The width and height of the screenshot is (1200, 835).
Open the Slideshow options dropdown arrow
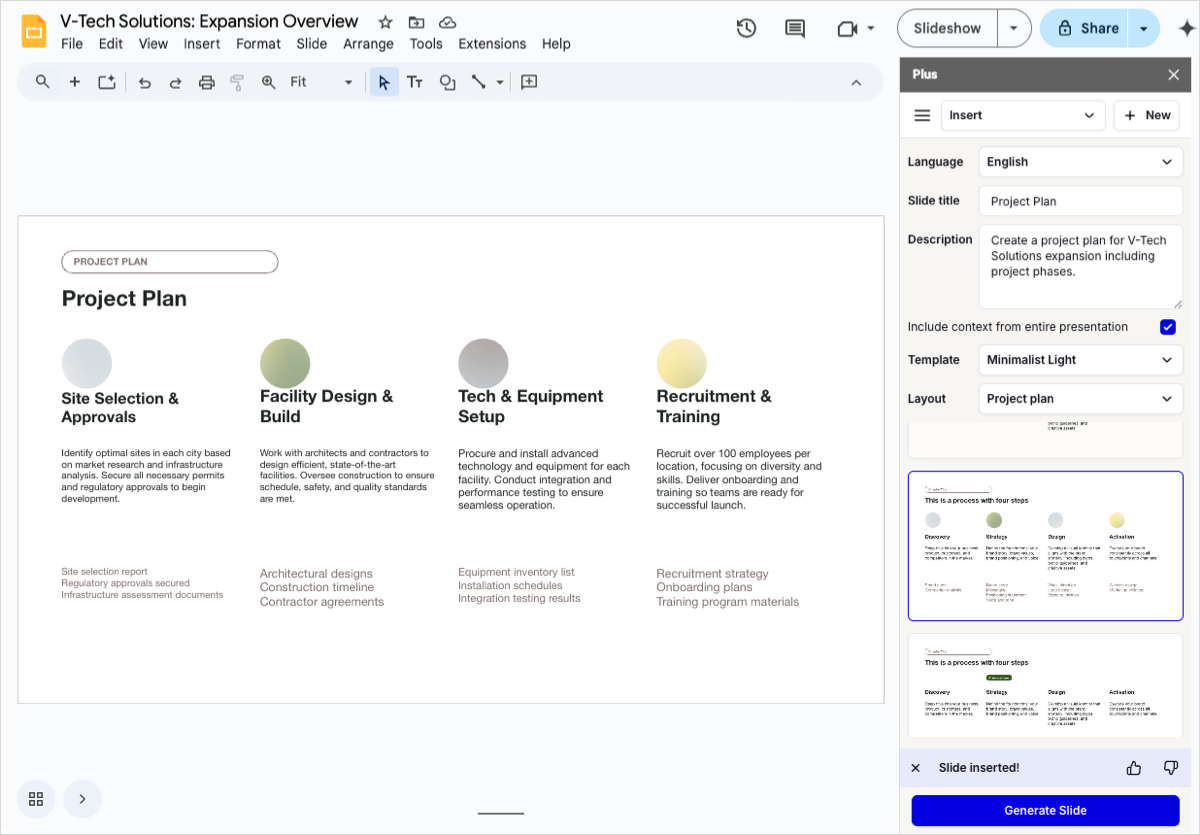(1014, 29)
